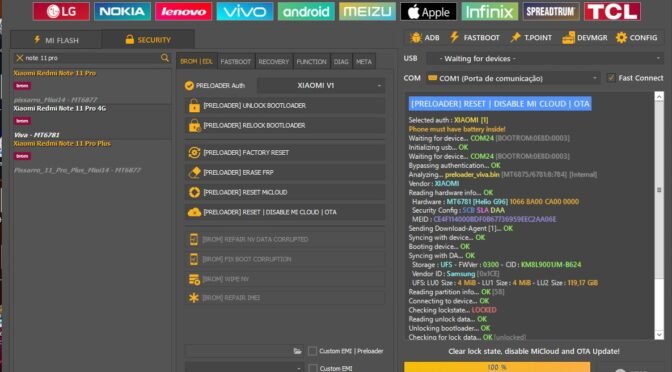Click [PRELOADER] ERASE FRP

pos(285,172)
